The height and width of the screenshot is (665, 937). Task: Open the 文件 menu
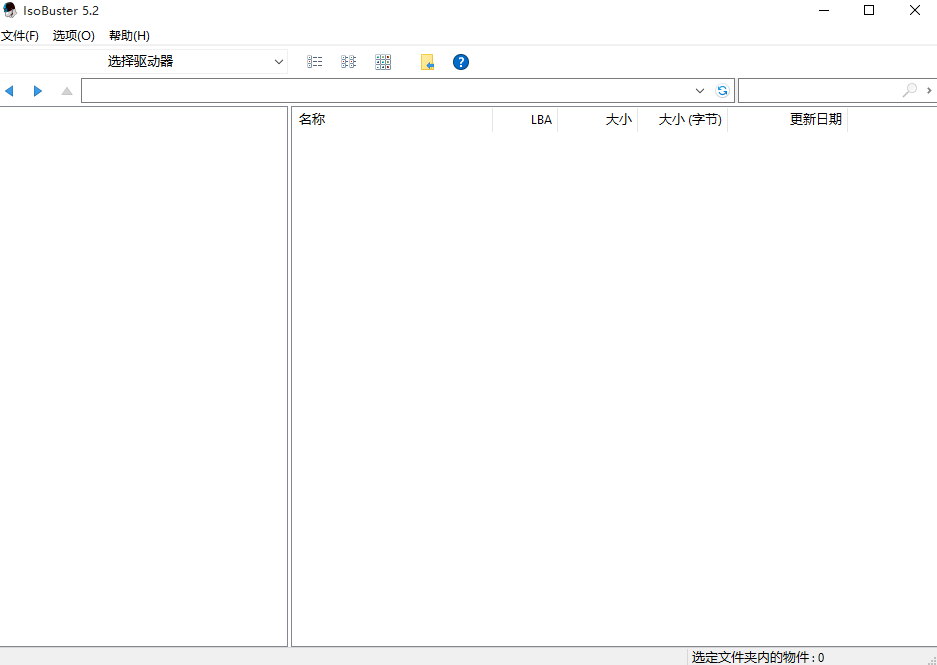click(x=21, y=35)
